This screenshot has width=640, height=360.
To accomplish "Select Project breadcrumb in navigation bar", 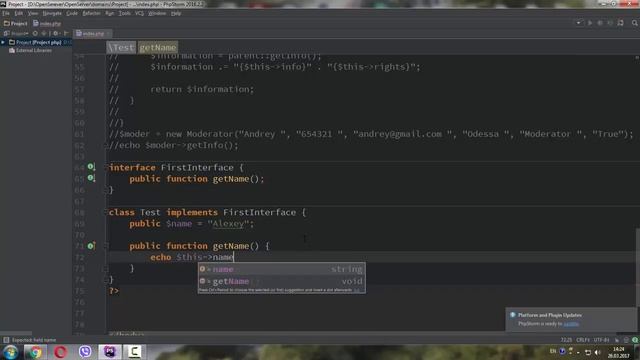I will 16,24.
